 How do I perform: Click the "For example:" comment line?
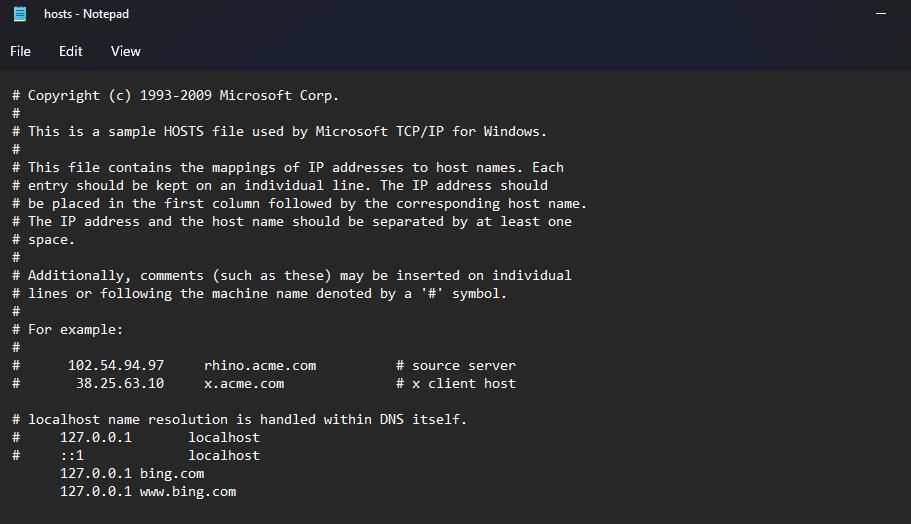[75, 330]
